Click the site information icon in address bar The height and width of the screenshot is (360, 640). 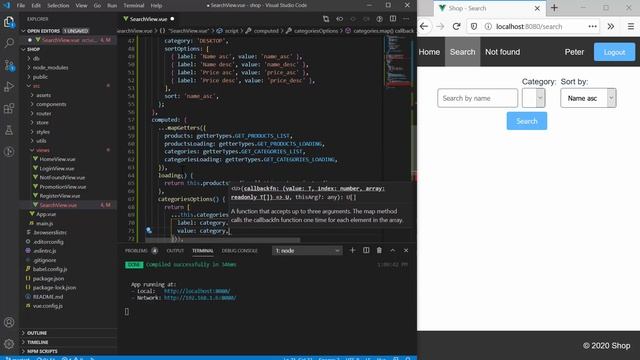pyautogui.click(x=488, y=27)
